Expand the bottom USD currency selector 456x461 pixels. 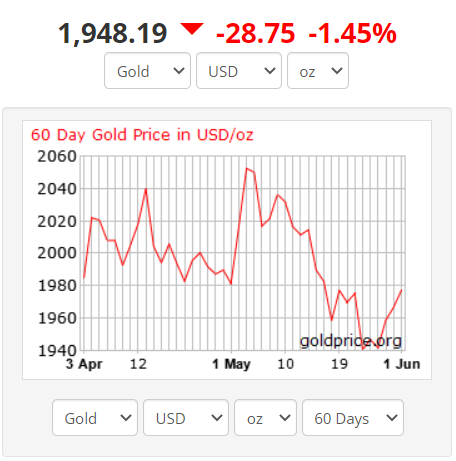click(x=186, y=418)
